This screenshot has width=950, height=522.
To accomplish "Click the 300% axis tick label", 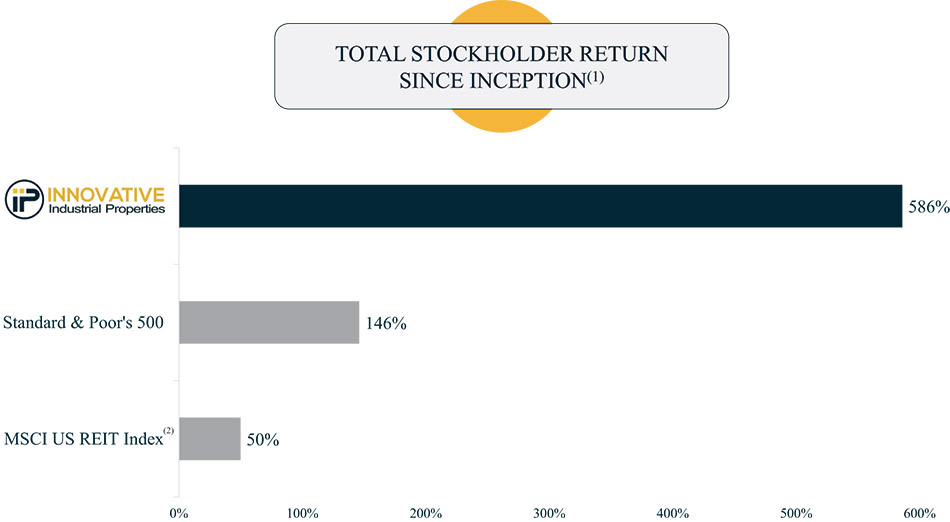I will [x=549, y=513].
